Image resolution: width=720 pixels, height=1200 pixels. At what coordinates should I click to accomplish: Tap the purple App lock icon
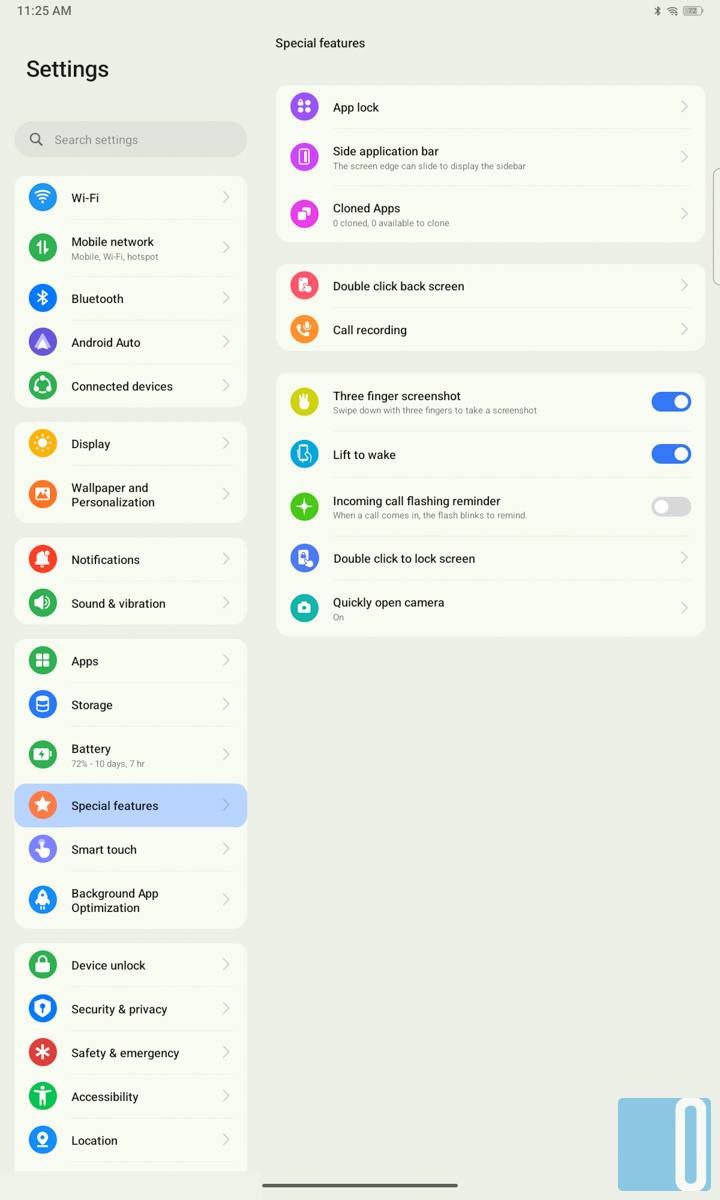pyautogui.click(x=304, y=107)
